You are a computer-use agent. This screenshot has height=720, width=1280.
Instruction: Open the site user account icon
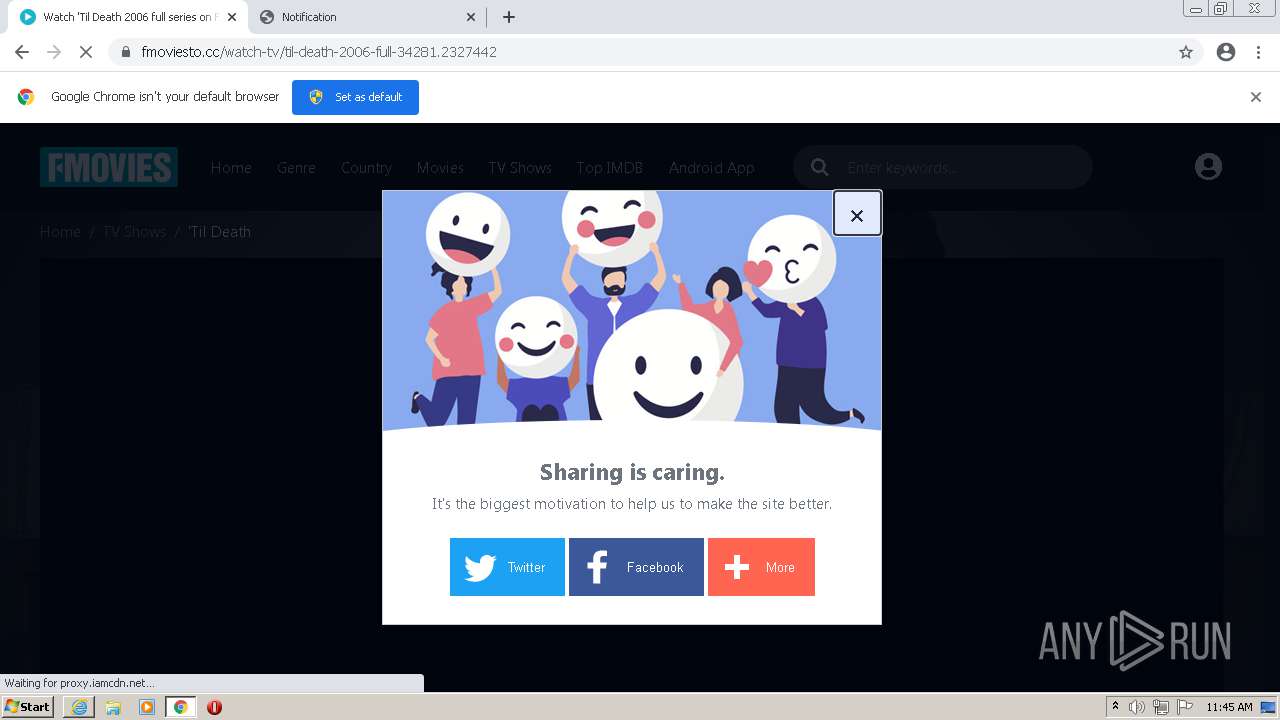[1208, 167]
